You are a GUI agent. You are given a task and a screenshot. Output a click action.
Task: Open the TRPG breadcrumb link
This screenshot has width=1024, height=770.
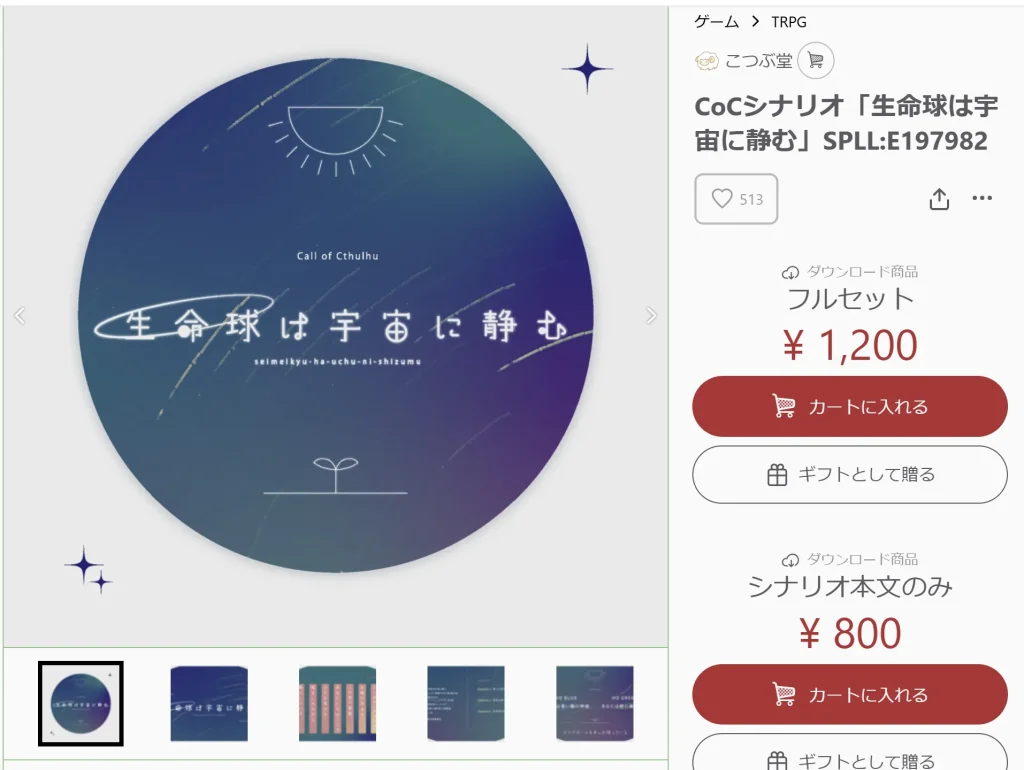[x=788, y=22]
